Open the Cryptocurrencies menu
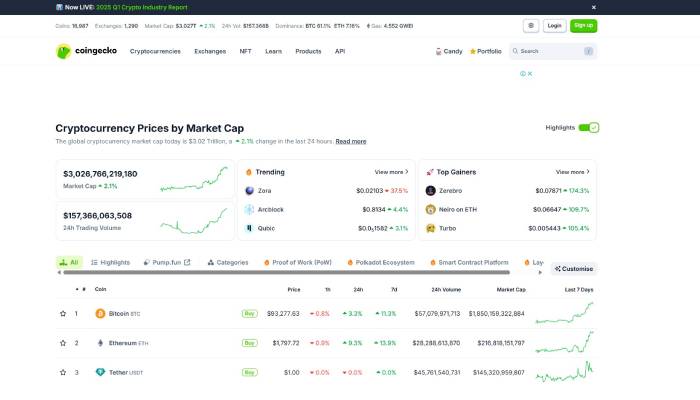This screenshot has height=400, width=700. (x=155, y=51)
